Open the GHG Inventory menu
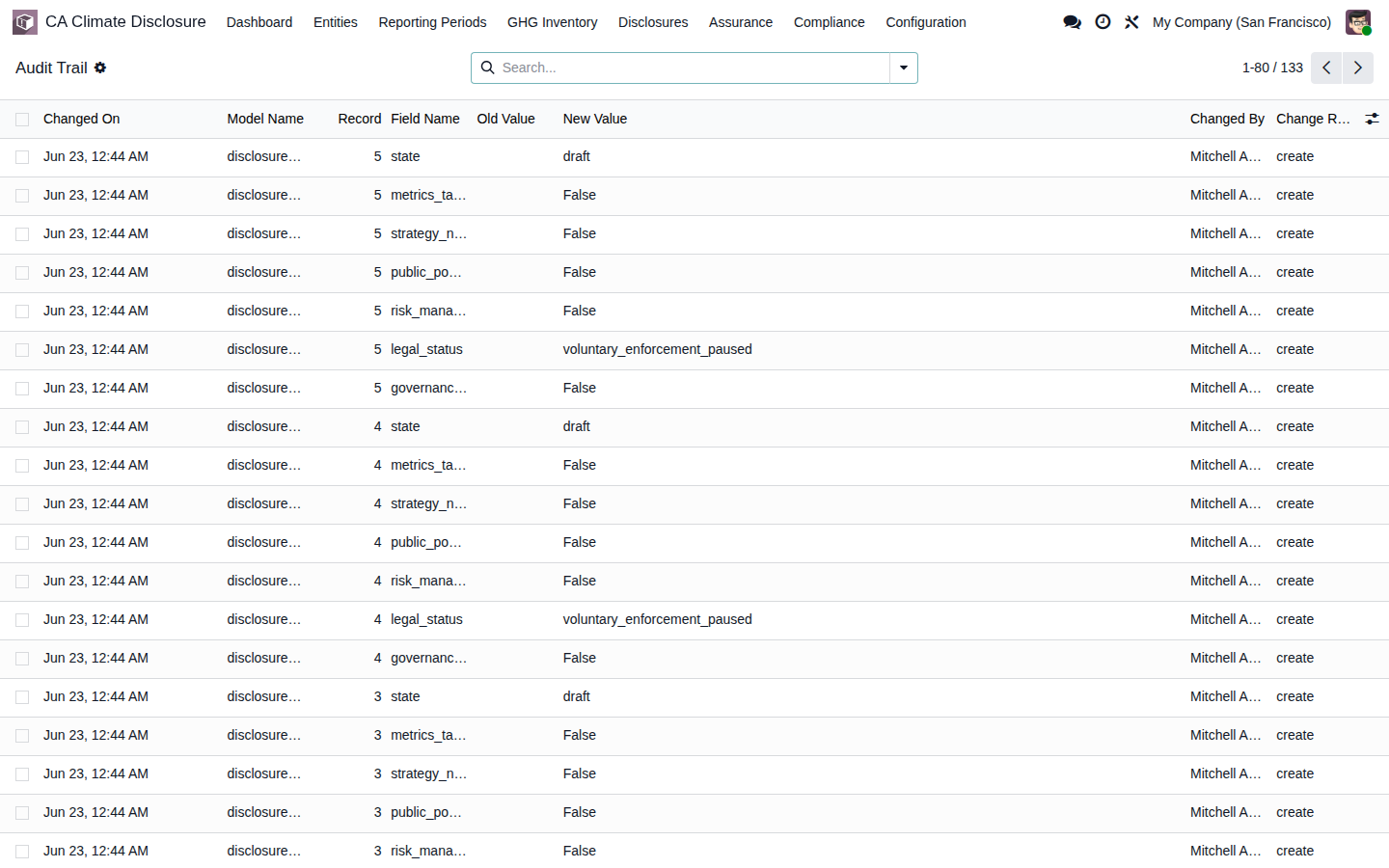This screenshot has height=868, width=1389. (552, 22)
